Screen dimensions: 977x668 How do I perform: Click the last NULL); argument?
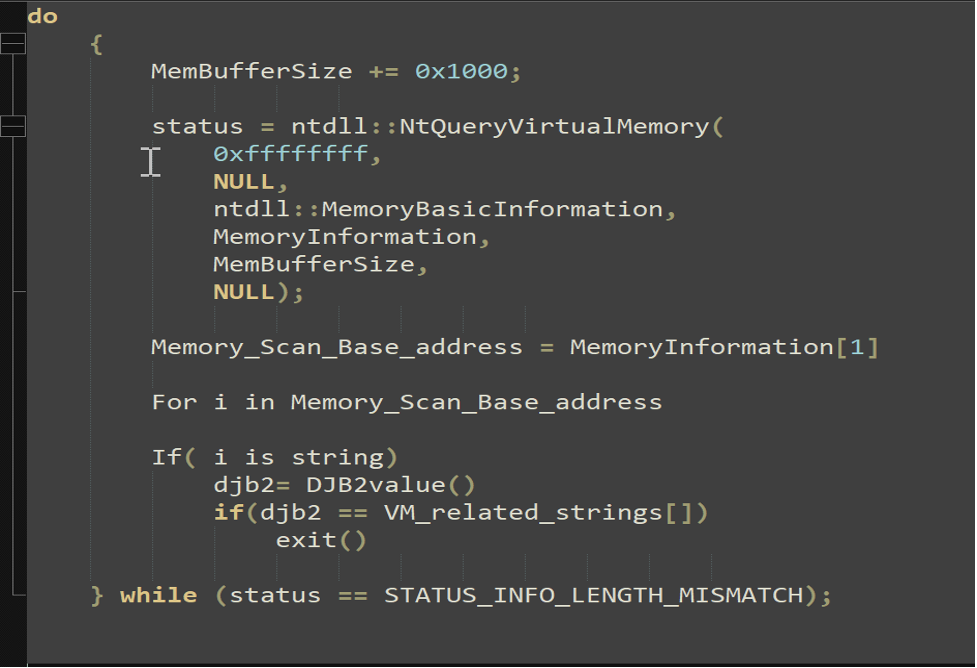coord(259,292)
